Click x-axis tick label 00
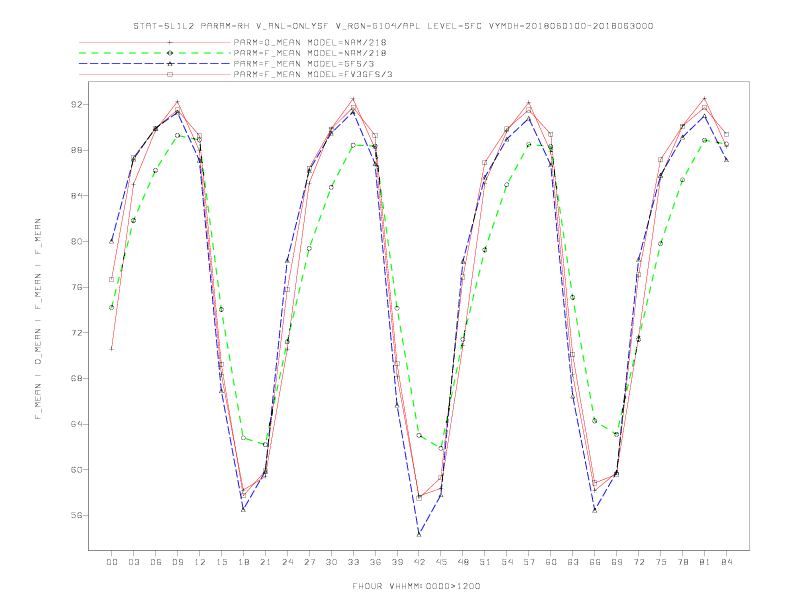 tap(112, 562)
